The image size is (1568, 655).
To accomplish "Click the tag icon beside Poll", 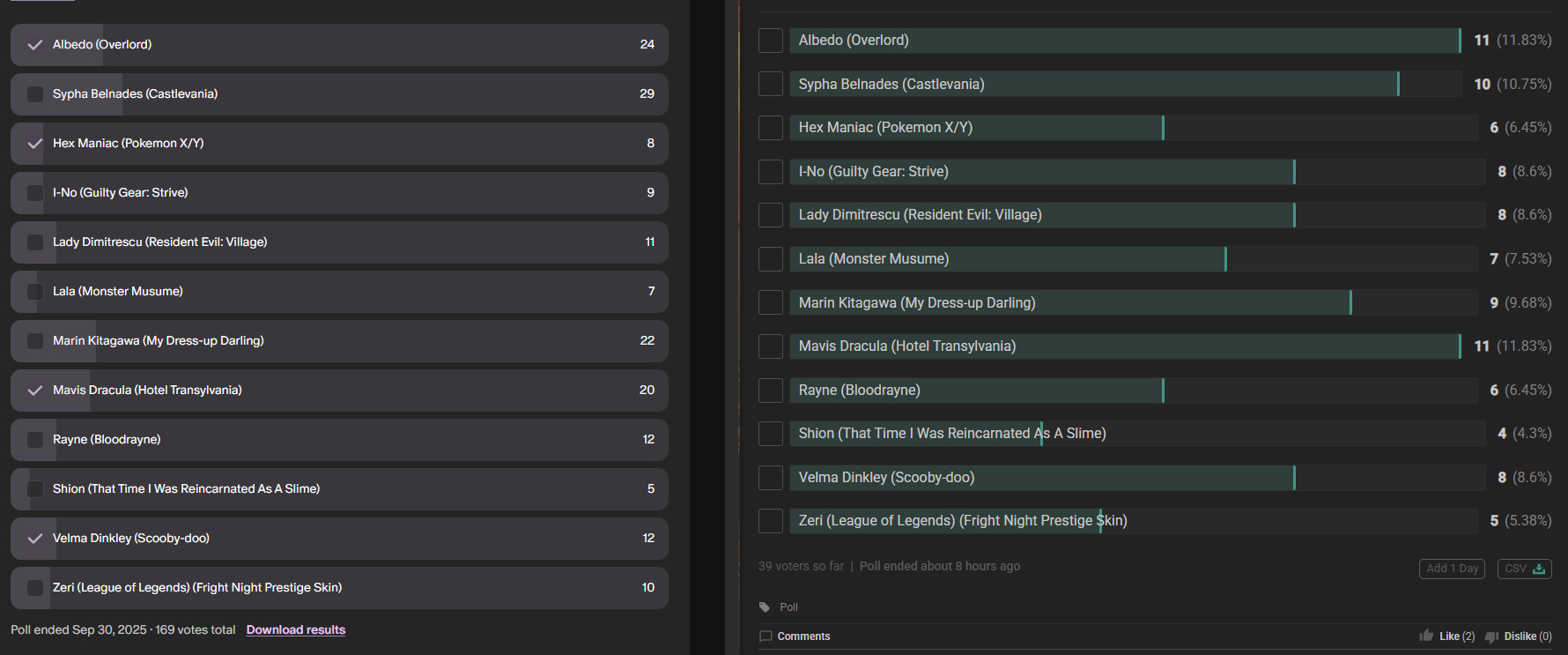I will coord(765,607).
